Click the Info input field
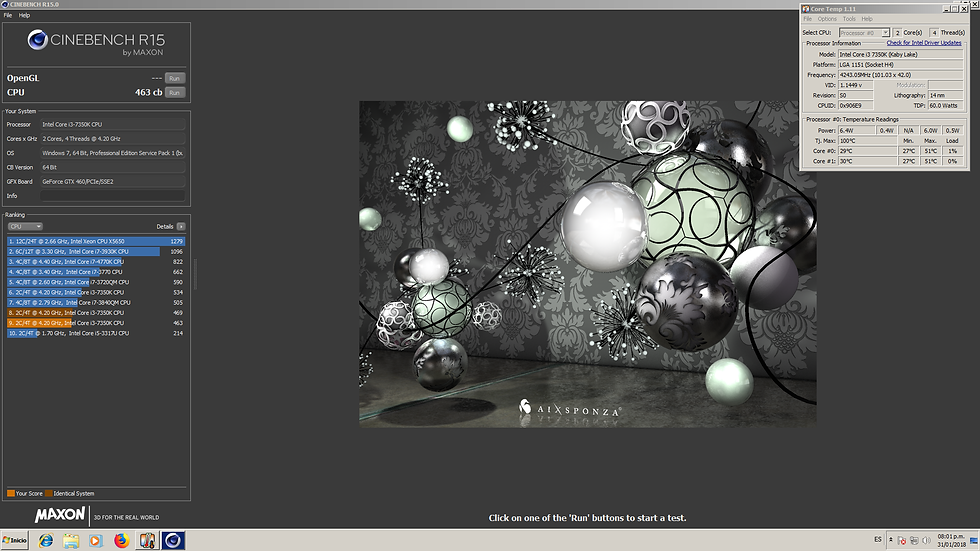 (113, 196)
